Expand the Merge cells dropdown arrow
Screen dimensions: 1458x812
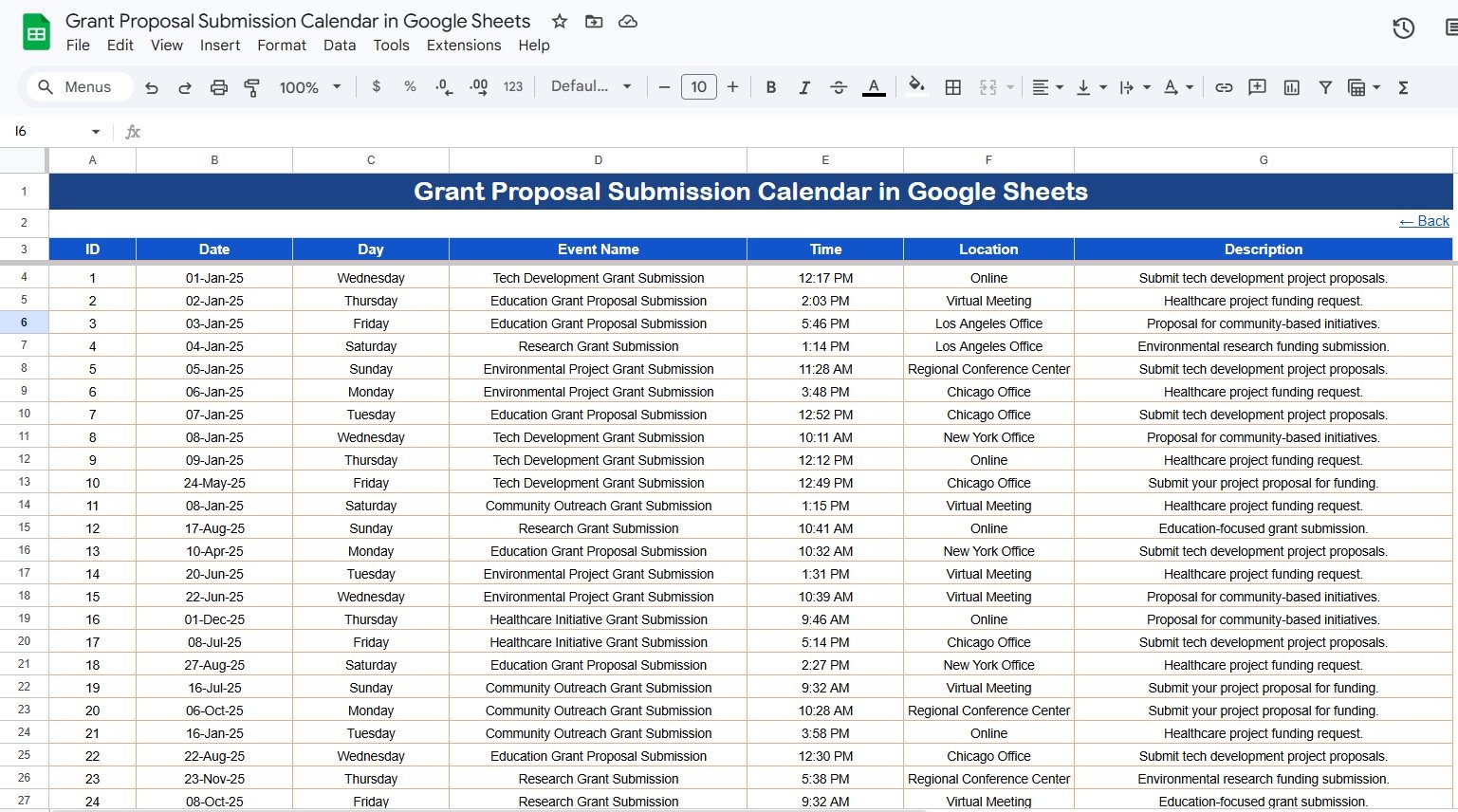pyautogui.click(x=1010, y=87)
